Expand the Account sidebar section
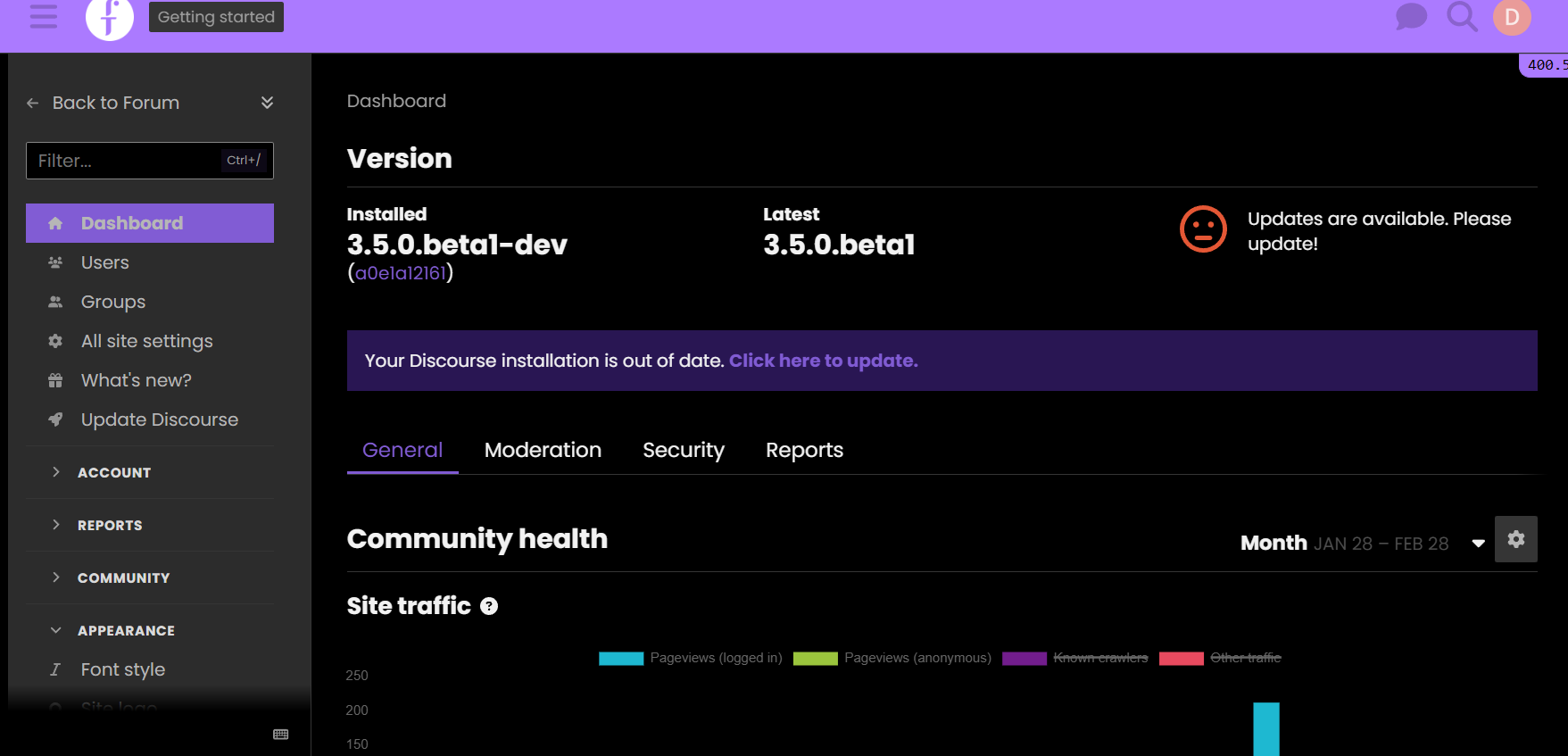 [114, 472]
